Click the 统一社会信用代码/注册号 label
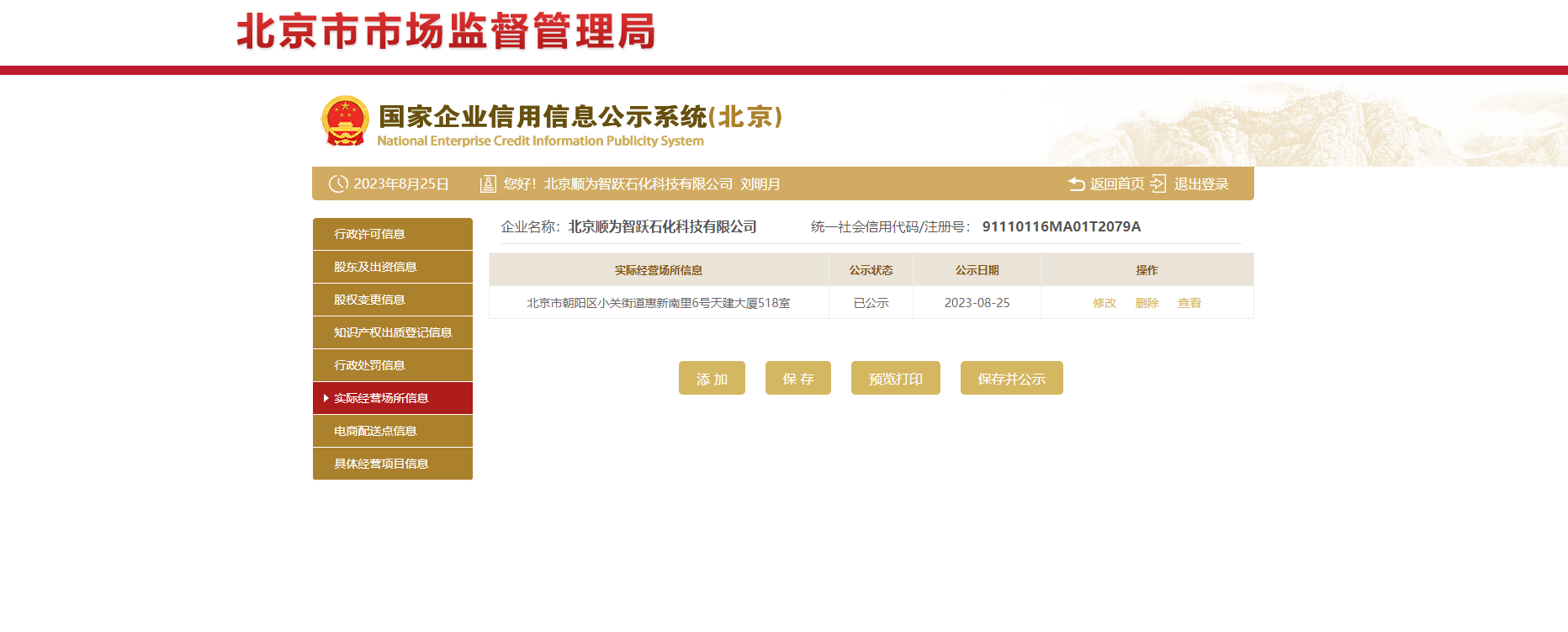The height and width of the screenshot is (632, 1568). tap(891, 226)
